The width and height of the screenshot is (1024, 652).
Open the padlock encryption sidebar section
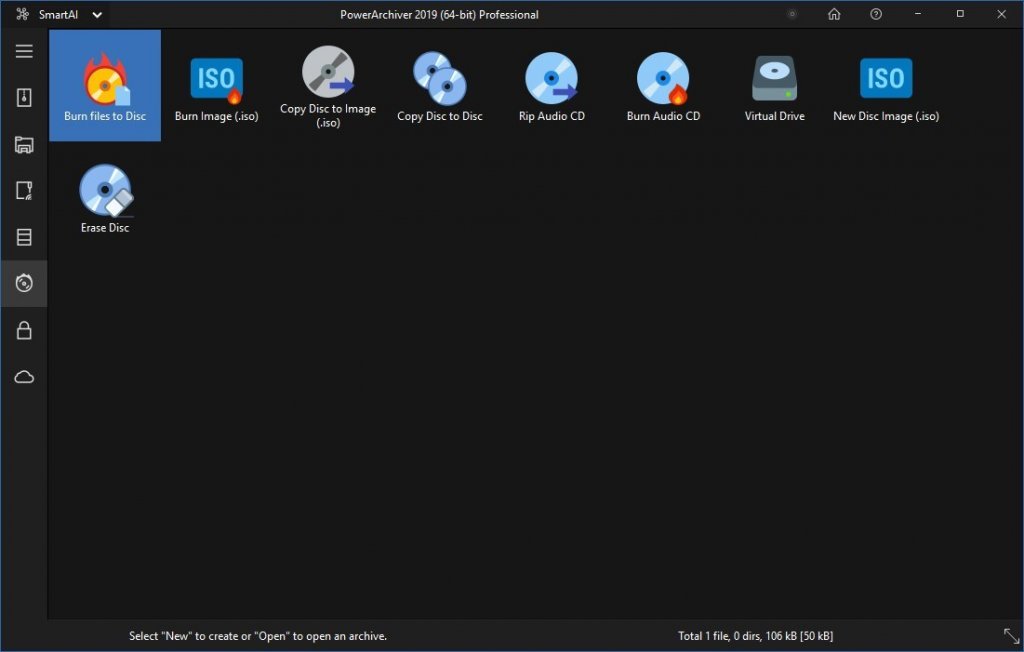click(x=24, y=330)
